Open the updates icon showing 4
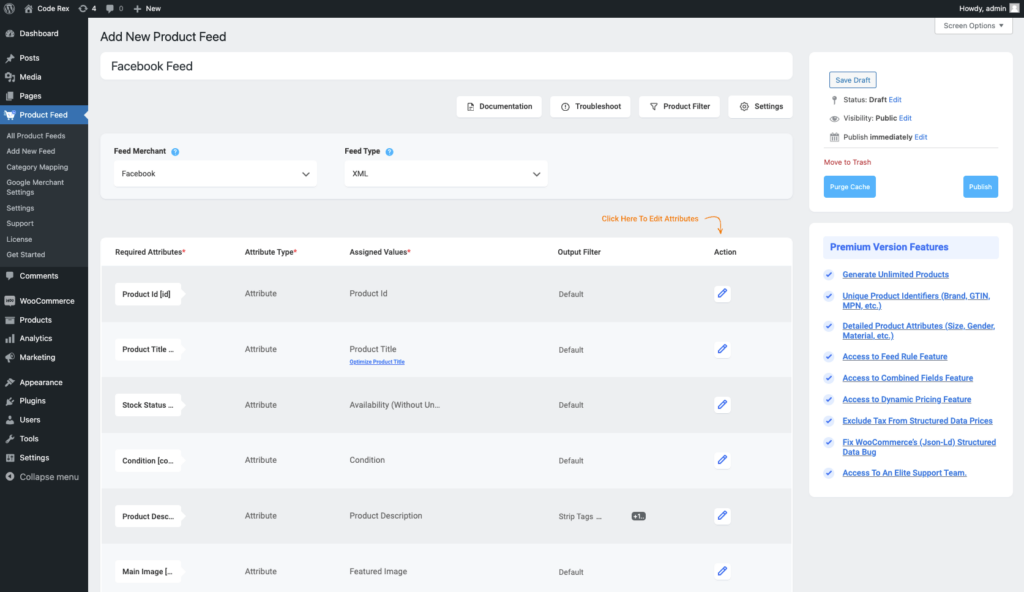This screenshot has height=592, width=1024. pyautogui.click(x=88, y=8)
